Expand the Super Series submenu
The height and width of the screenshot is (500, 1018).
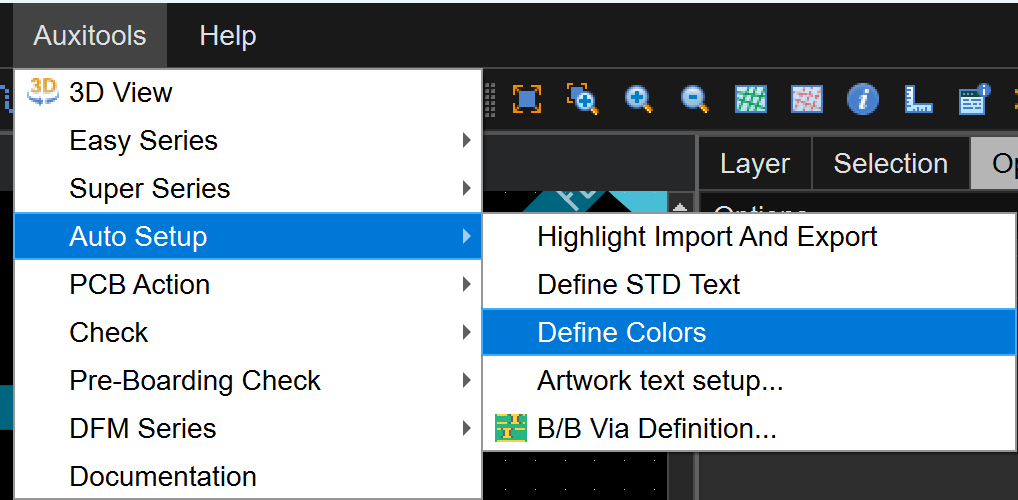point(149,189)
